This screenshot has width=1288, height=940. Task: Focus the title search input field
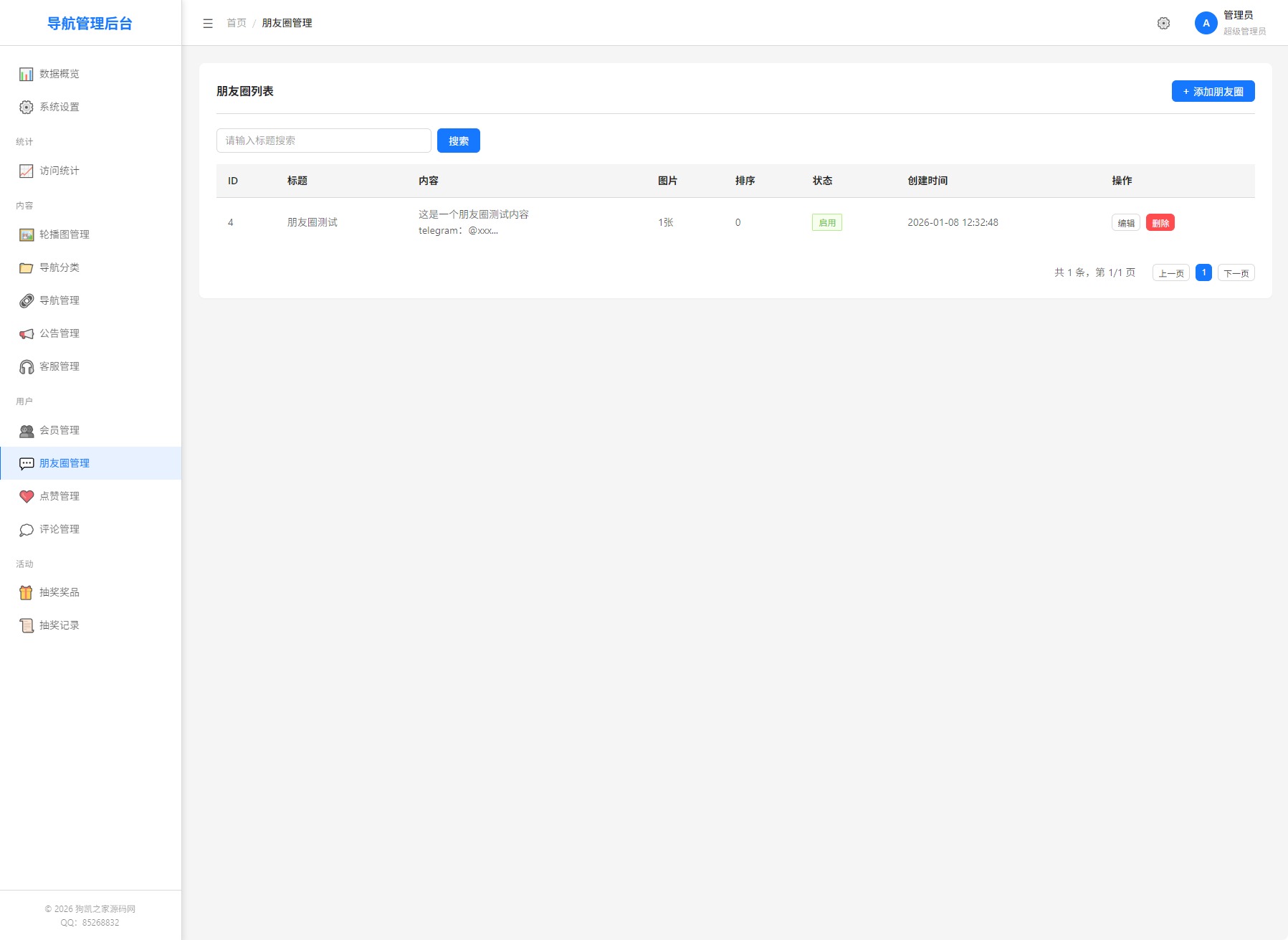(x=323, y=141)
